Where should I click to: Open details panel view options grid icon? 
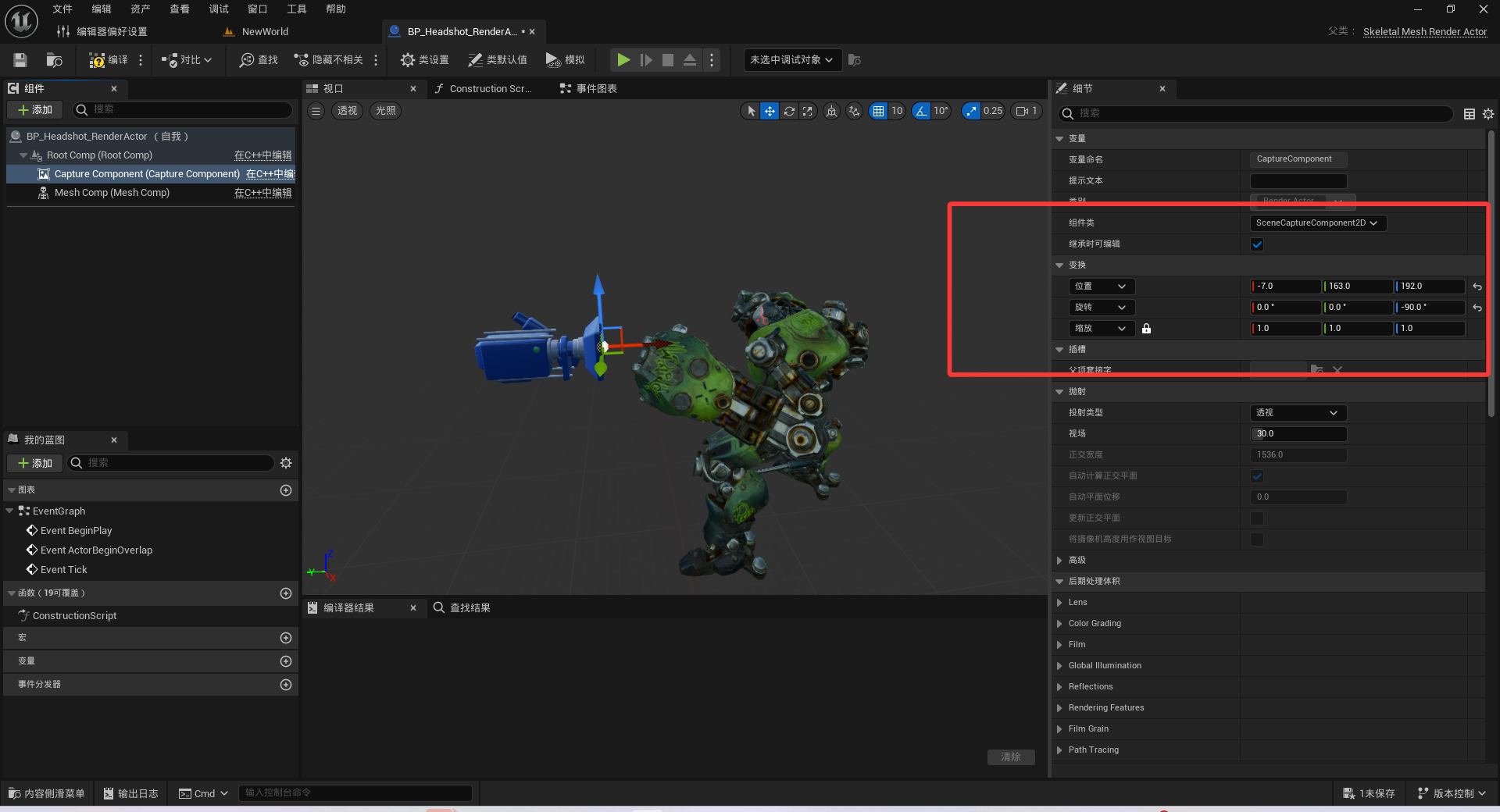(1470, 114)
